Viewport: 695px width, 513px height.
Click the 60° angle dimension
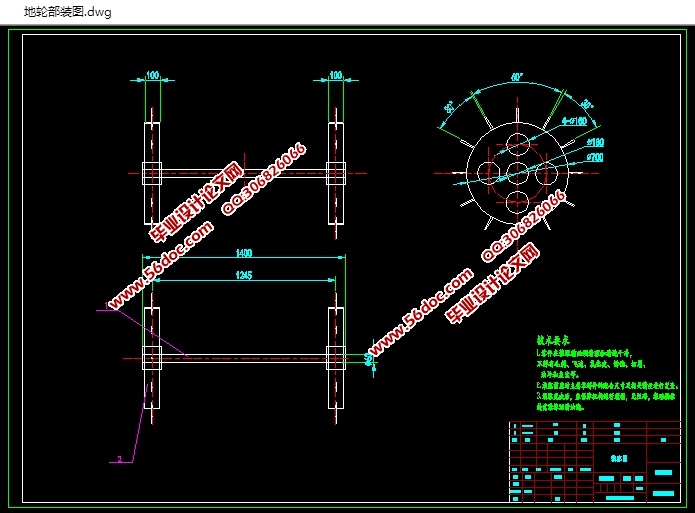[517, 76]
